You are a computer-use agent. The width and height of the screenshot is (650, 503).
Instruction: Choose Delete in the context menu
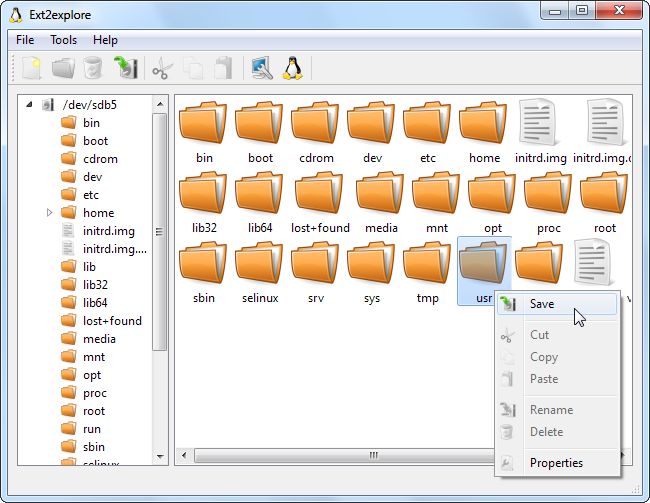click(557, 432)
